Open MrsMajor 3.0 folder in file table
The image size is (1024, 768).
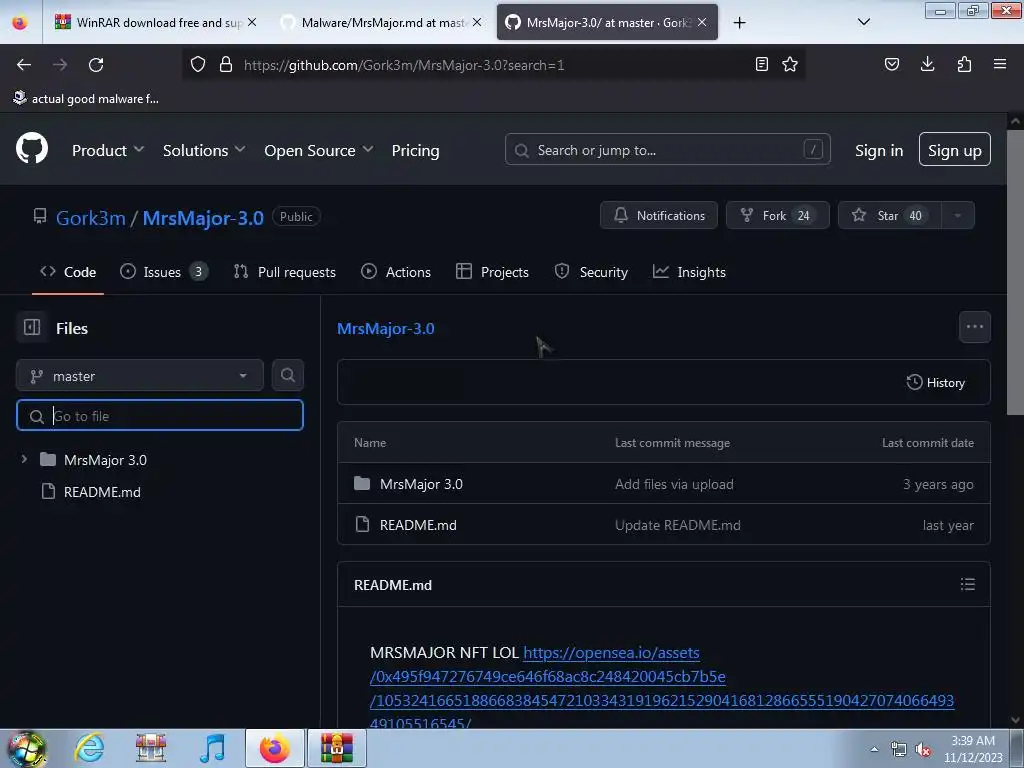[x=421, y=484]
